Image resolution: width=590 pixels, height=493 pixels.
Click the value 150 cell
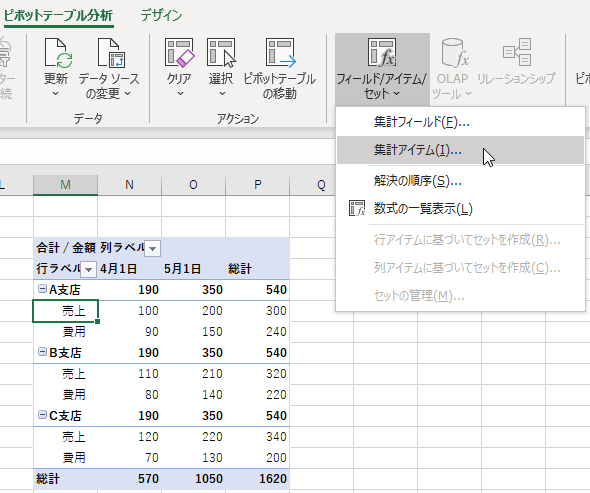[193, 332]
